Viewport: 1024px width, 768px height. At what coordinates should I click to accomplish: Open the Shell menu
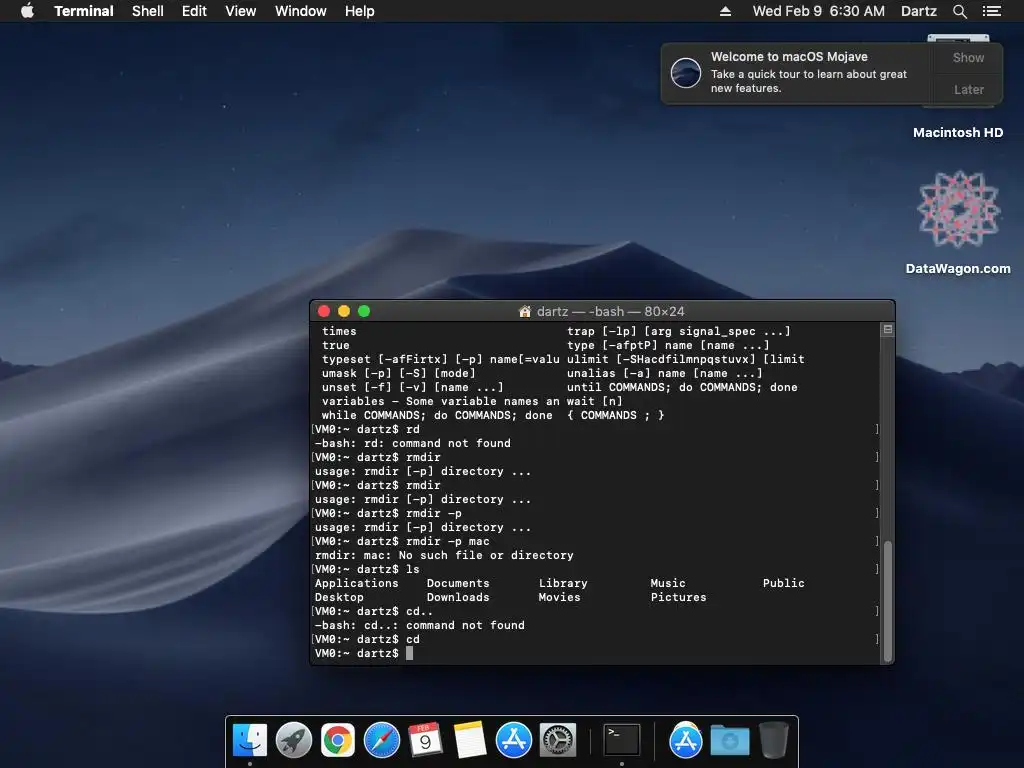pos(148,11)
